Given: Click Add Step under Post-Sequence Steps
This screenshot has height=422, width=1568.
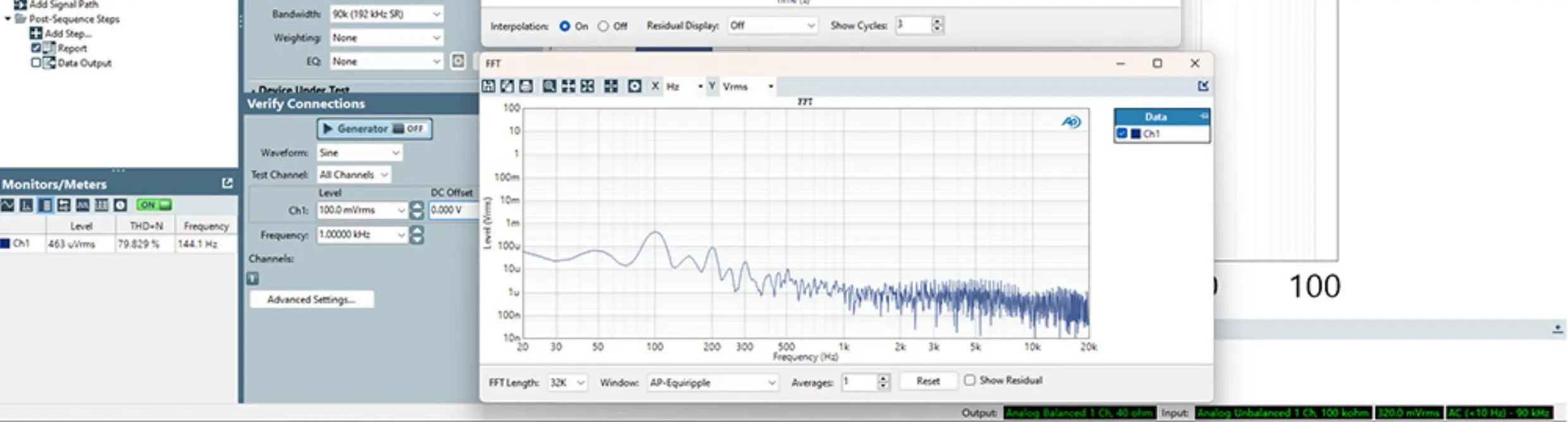Looking at the screenshot, I should click(x=68, y=33).
